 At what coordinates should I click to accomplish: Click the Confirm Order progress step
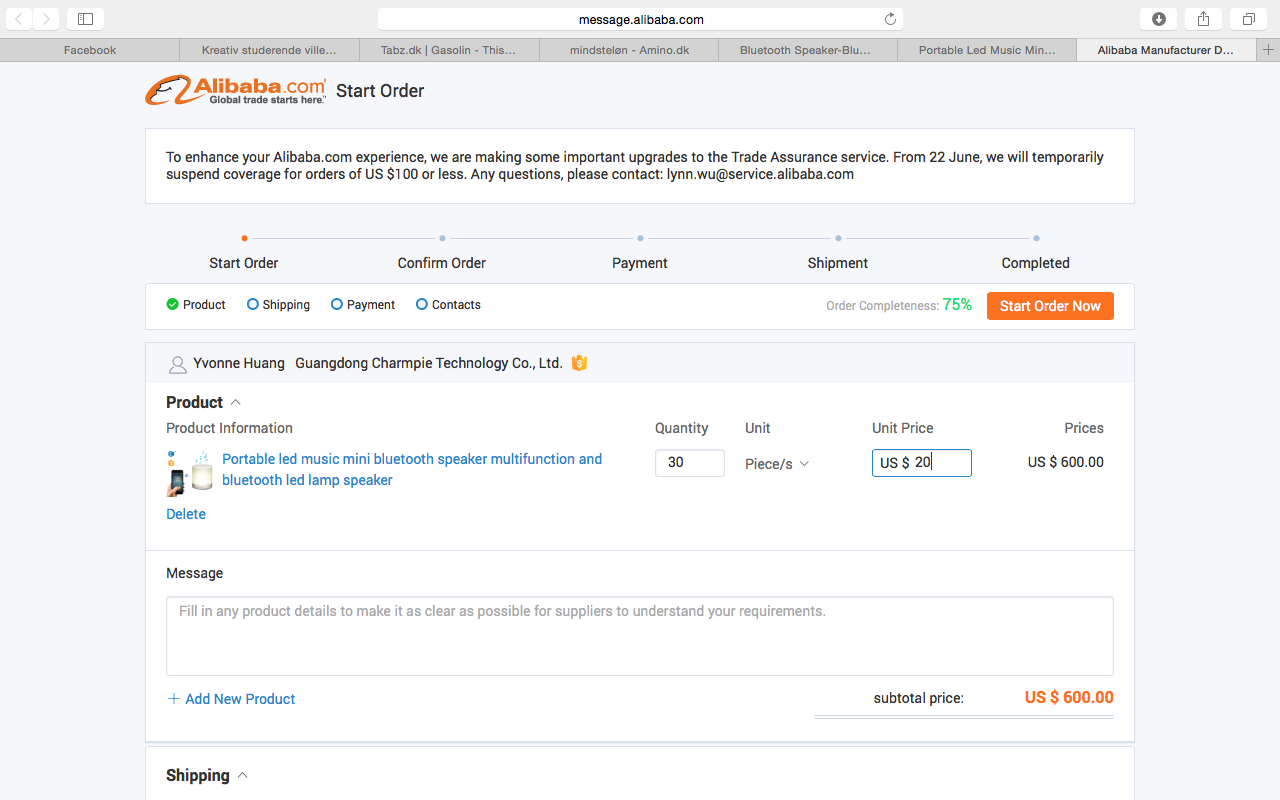click(x=442, y=263)
